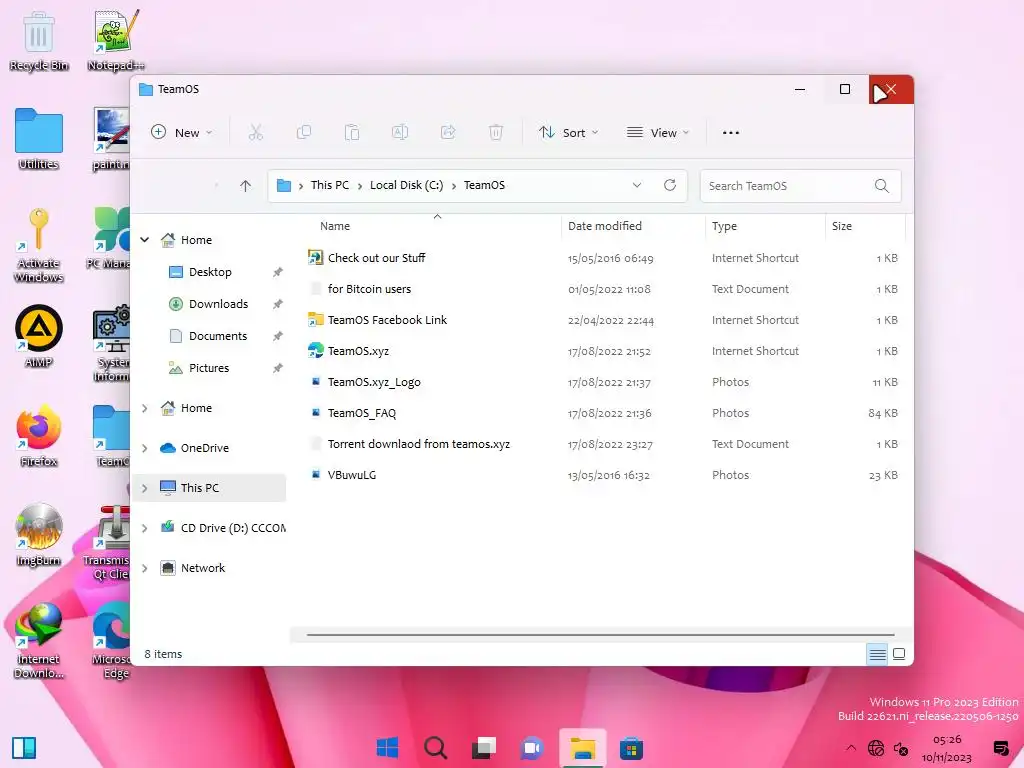Sort by Name column header

coord(335,226)
